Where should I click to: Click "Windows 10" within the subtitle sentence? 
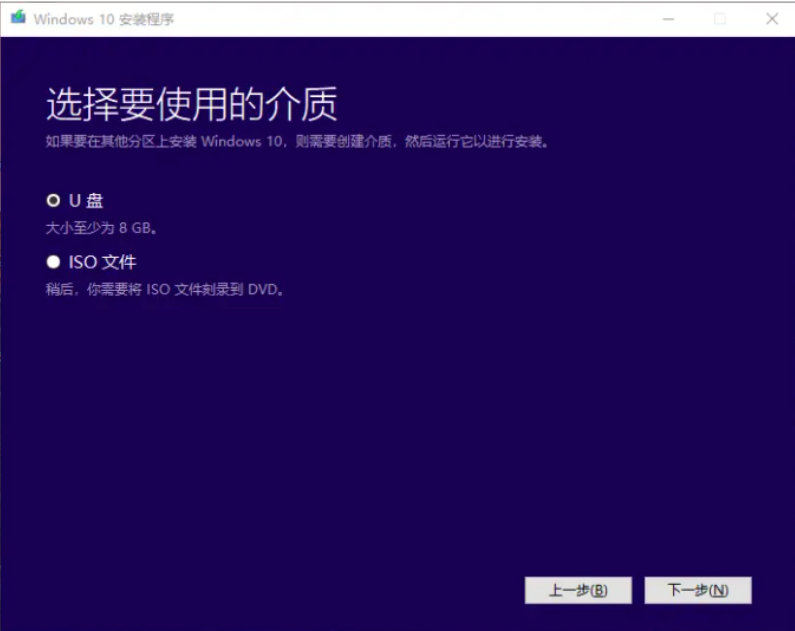pos(243,142)
